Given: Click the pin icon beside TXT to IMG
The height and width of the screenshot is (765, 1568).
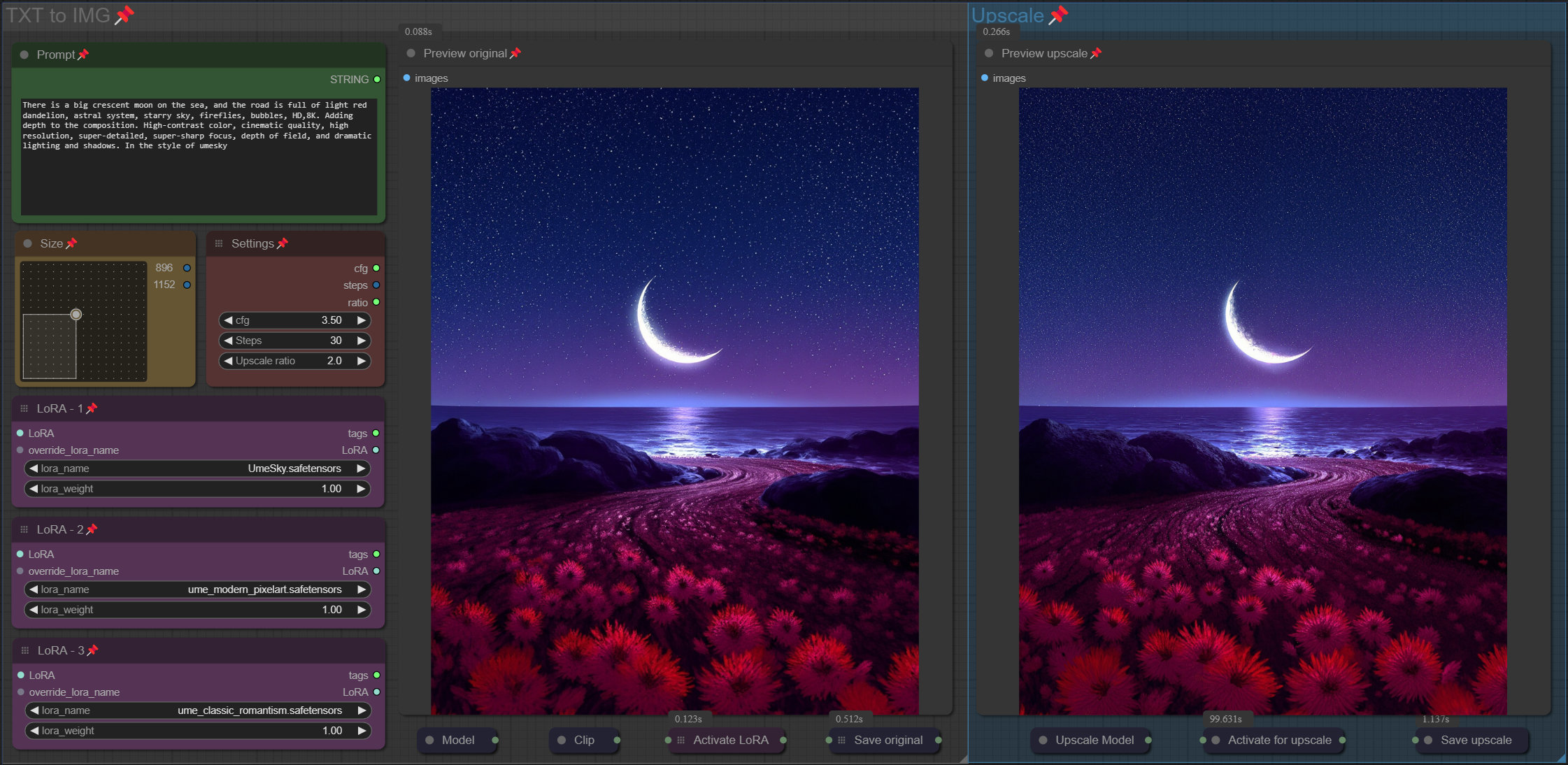Looking at the screenshot, I should coord(124,15).
